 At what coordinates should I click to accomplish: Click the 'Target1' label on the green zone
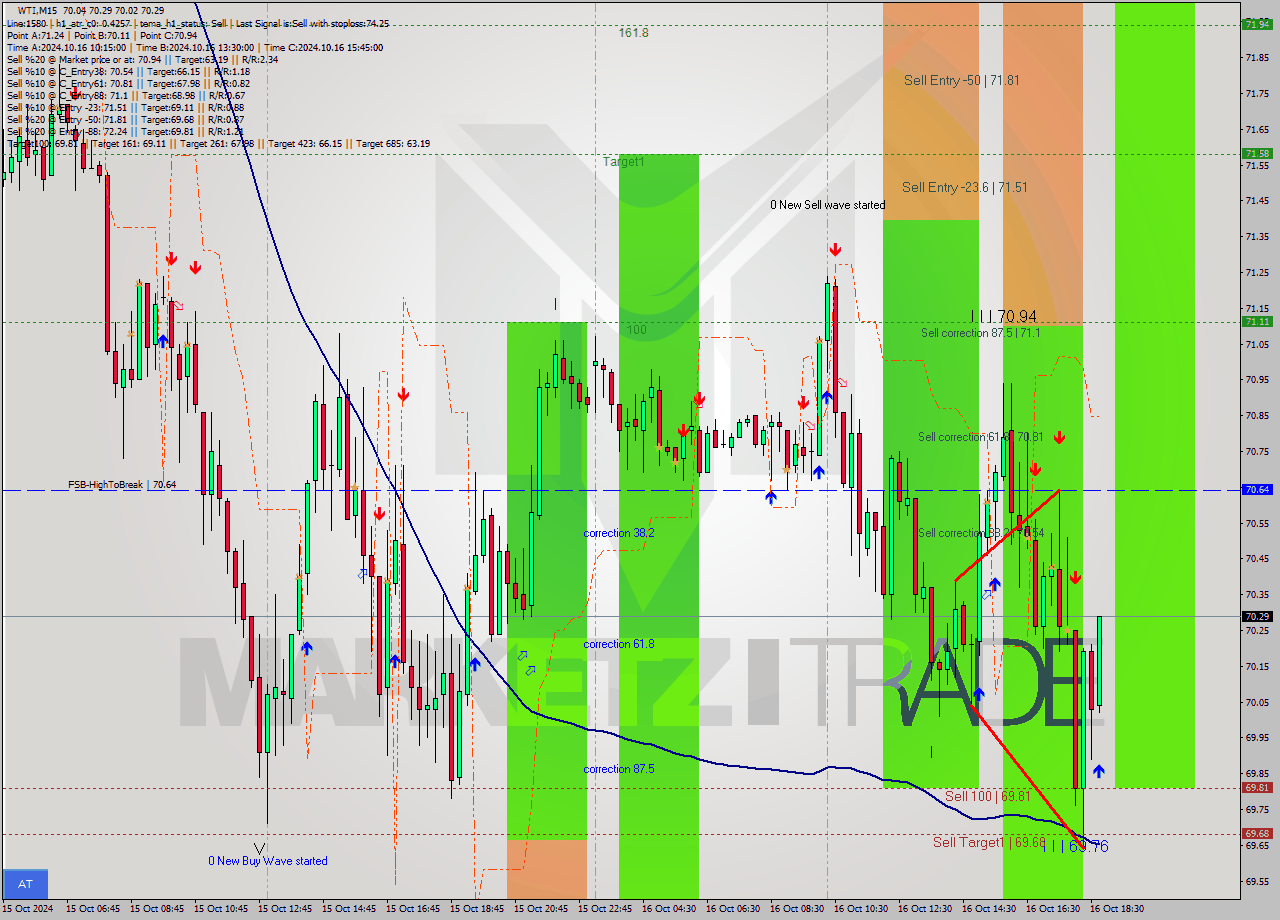point(624,162)
